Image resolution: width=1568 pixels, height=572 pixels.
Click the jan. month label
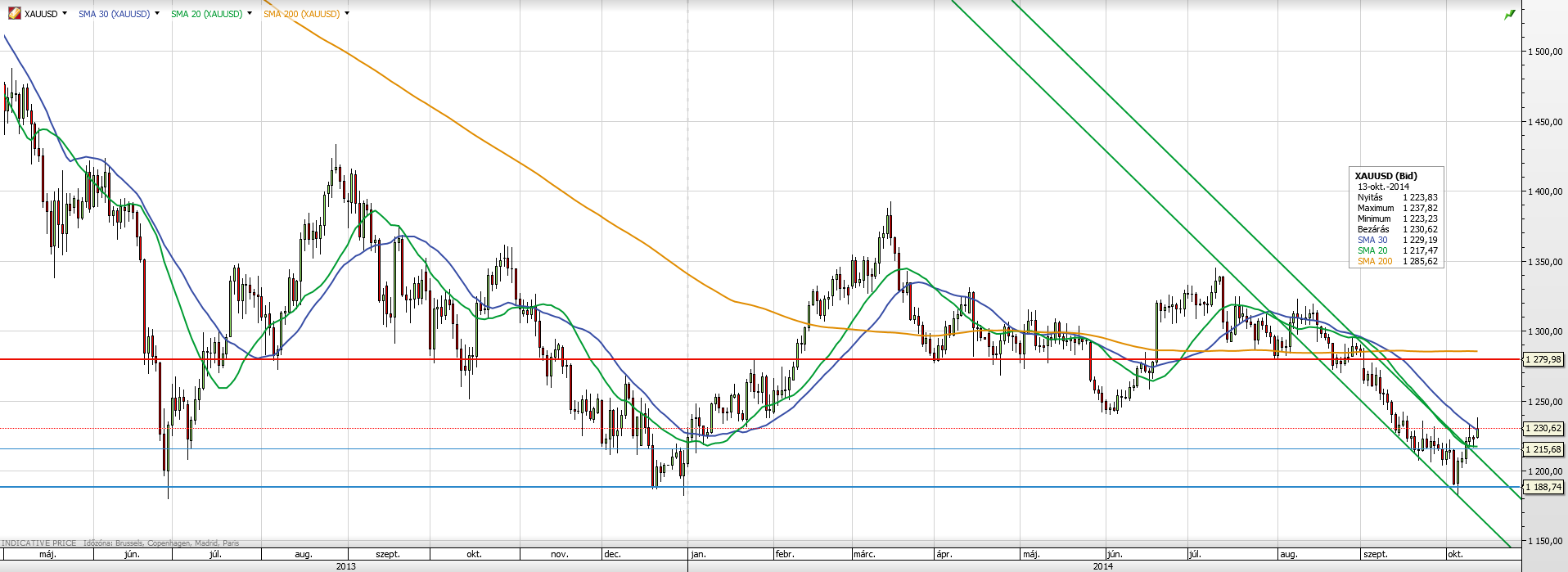coord(698,555)
